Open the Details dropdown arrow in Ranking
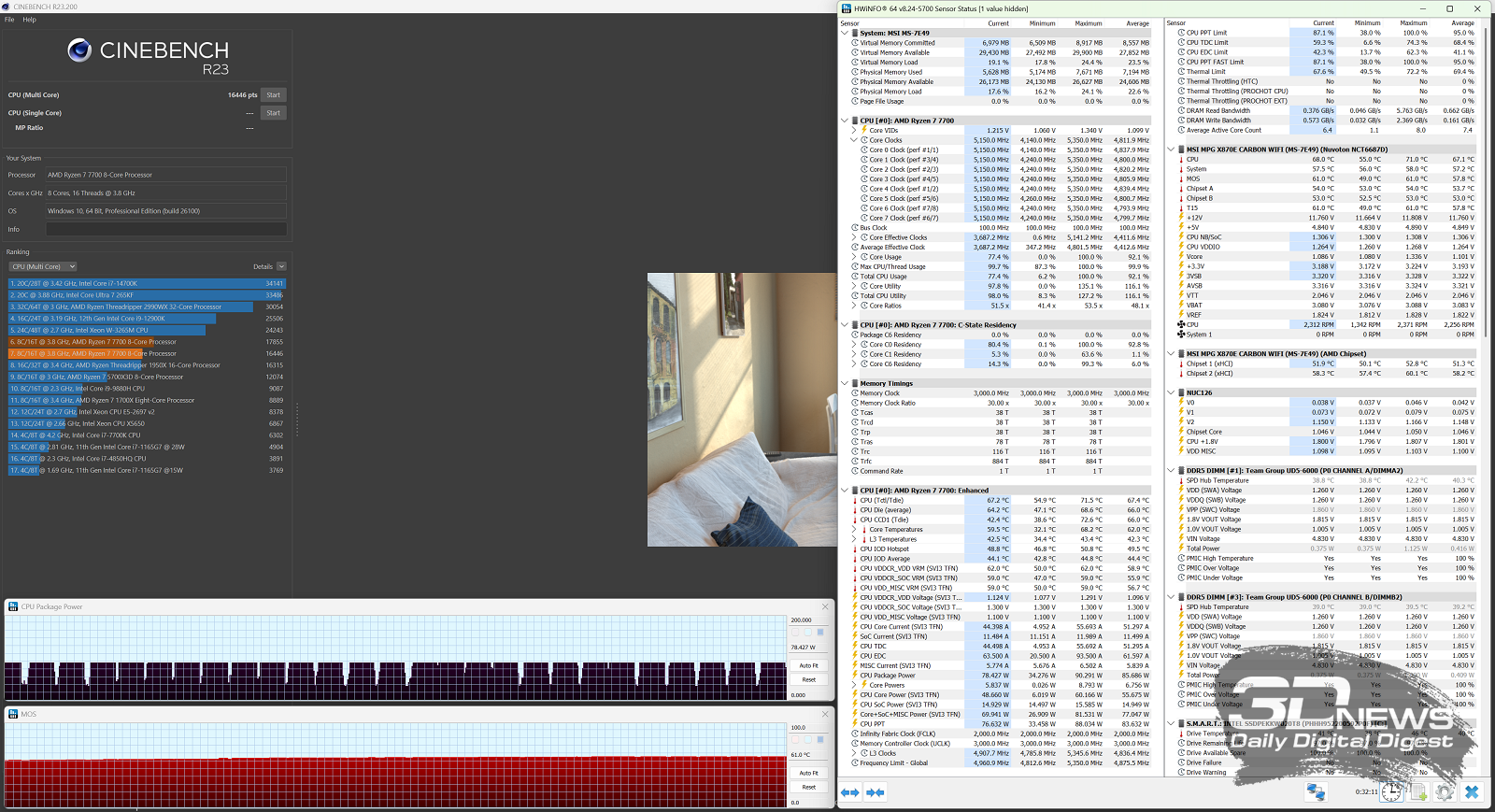1495x812 pixels. tap(281, 266)
